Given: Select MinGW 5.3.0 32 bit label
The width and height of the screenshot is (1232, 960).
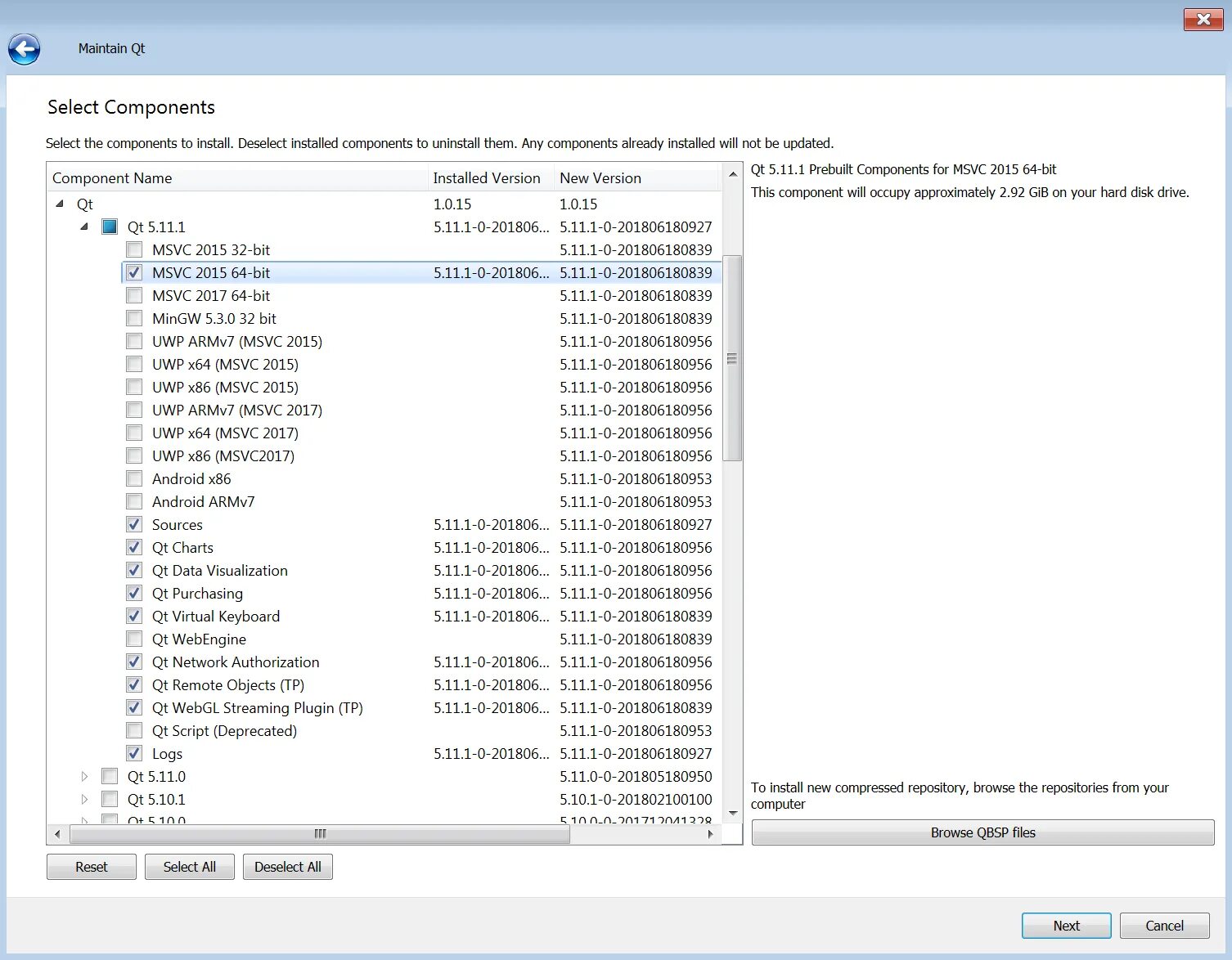Looking at the screenshot, I should click(x=214, y=318).
